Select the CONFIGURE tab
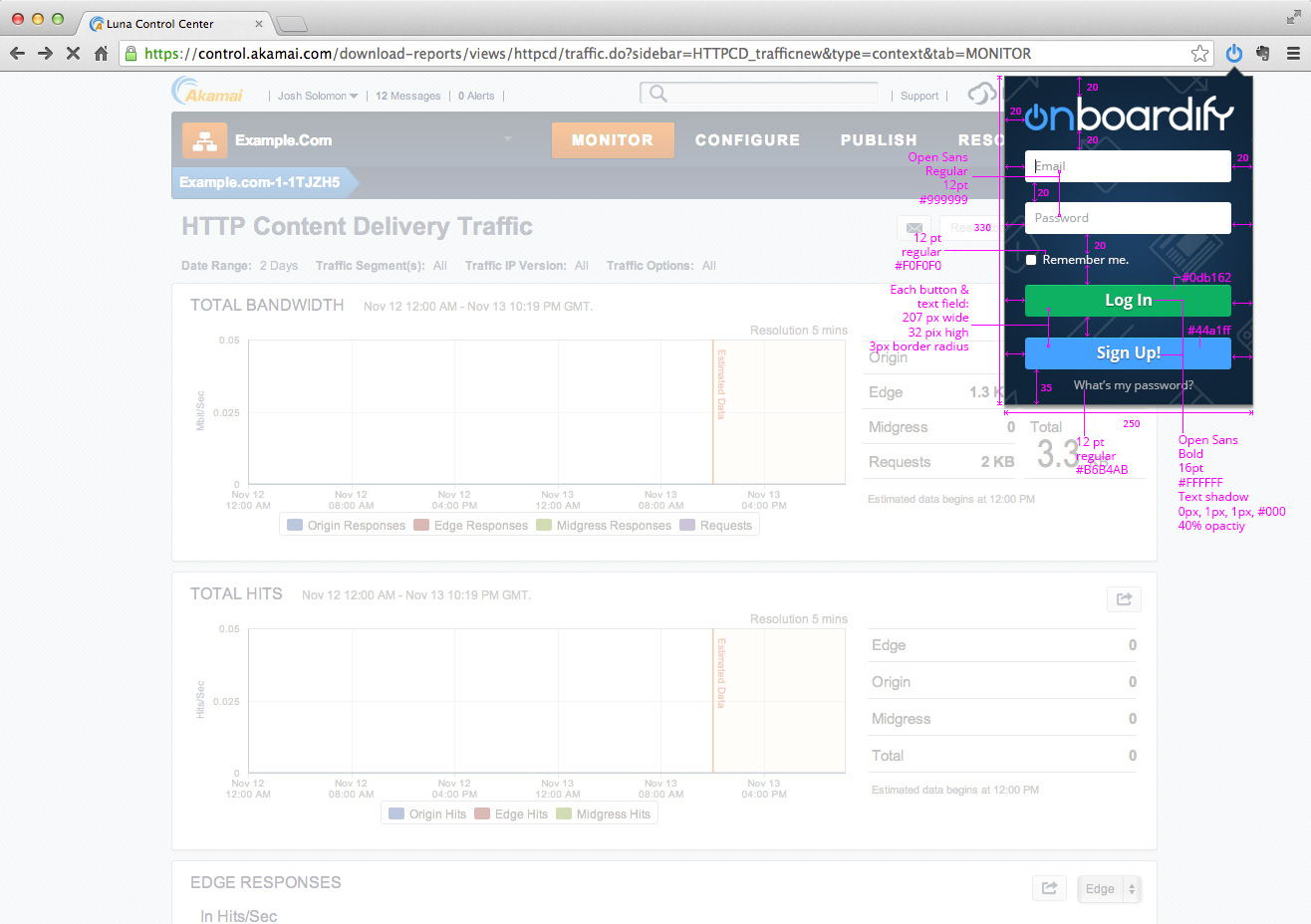 [x=747, y=140]
